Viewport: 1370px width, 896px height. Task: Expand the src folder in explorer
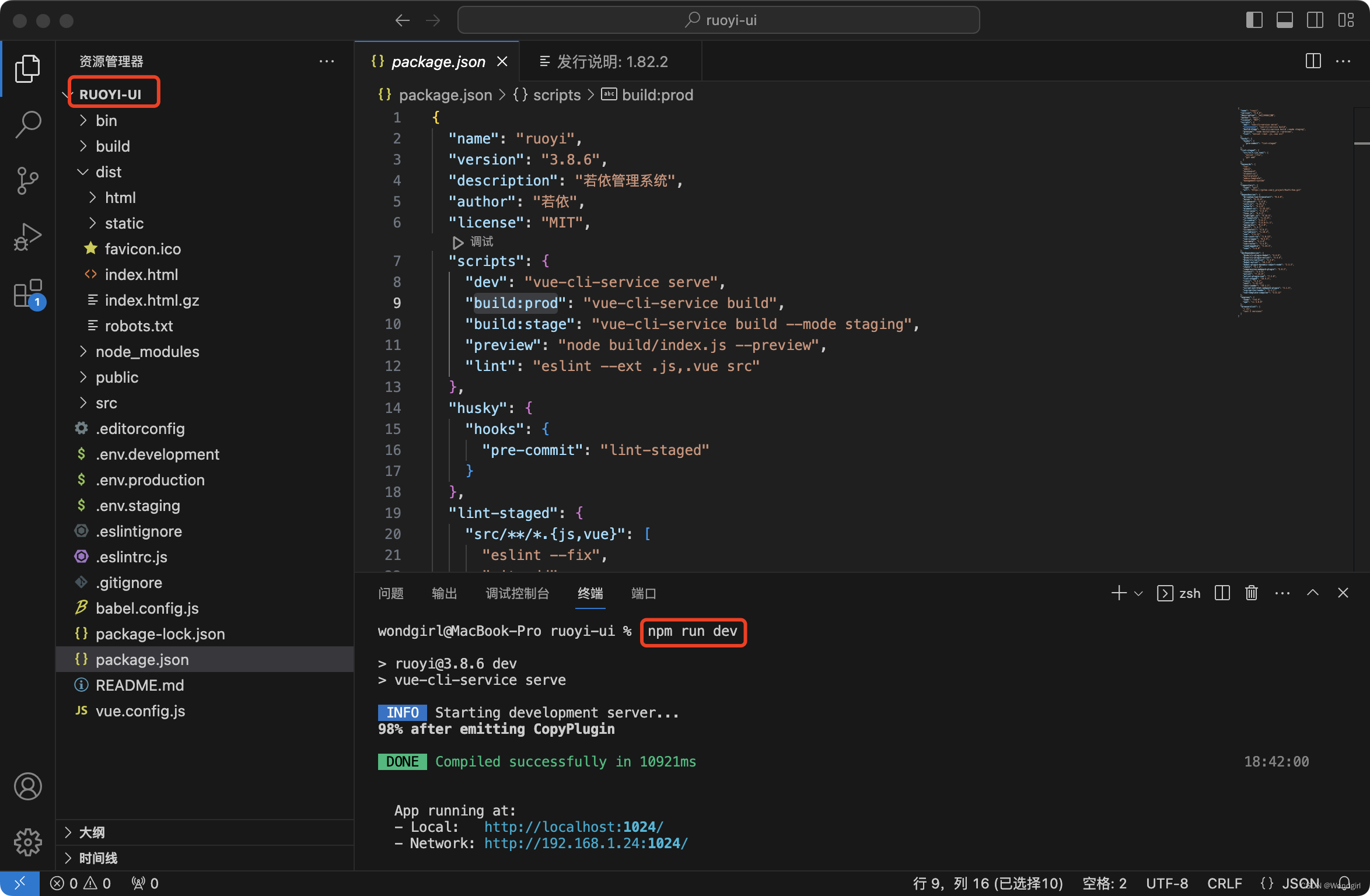107,403
